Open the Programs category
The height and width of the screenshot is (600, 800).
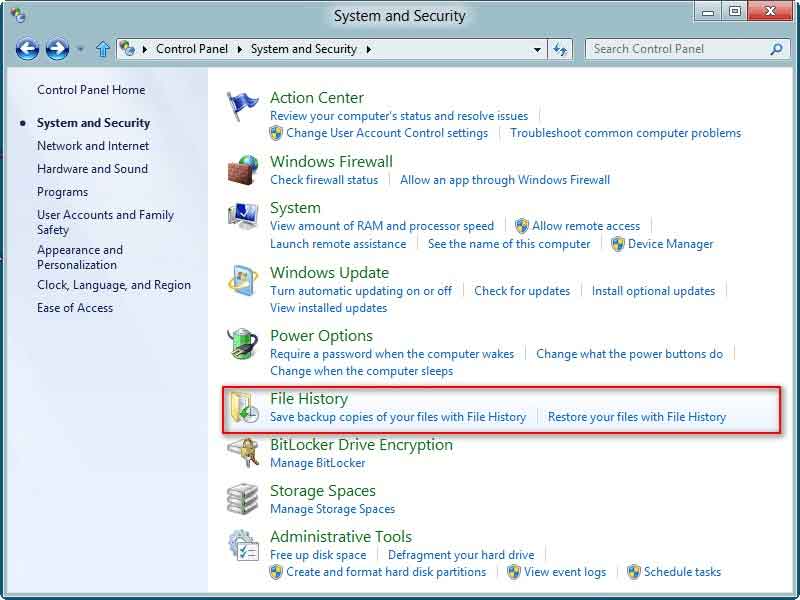tap(62, 192)
